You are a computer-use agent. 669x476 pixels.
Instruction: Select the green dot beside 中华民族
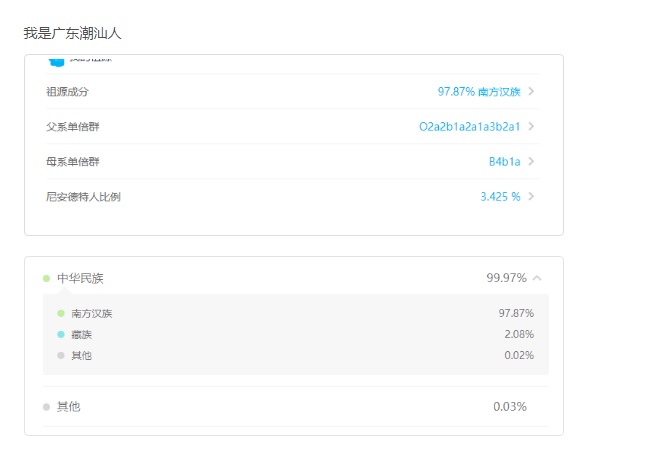pyautogui.click(x=47, y=279)
